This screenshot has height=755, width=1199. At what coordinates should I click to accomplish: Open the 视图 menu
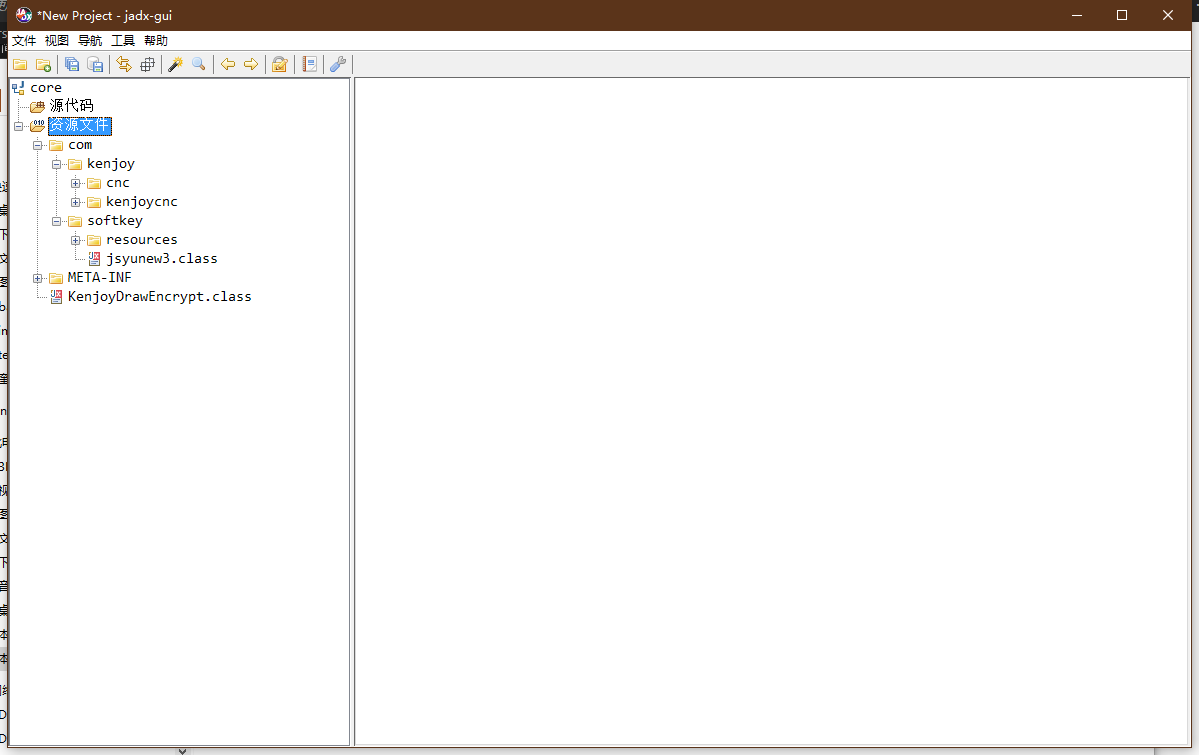[57, 41]
